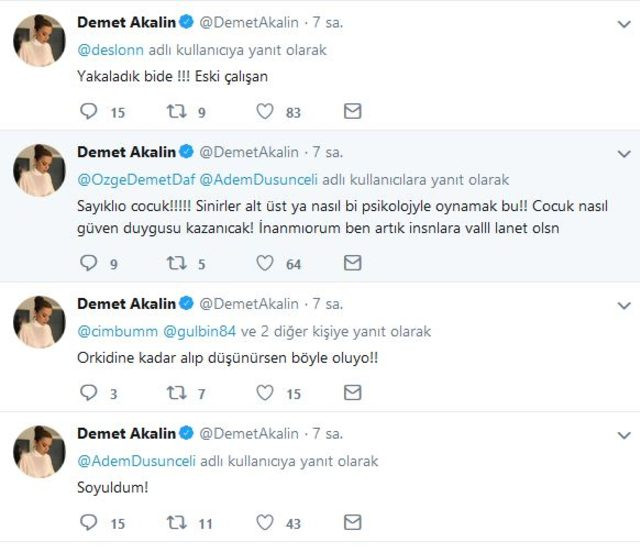This screenshot has height=553, width=640.
Task: Click Demet Akalin's avatar on first tweet
Action: (39, 42)
